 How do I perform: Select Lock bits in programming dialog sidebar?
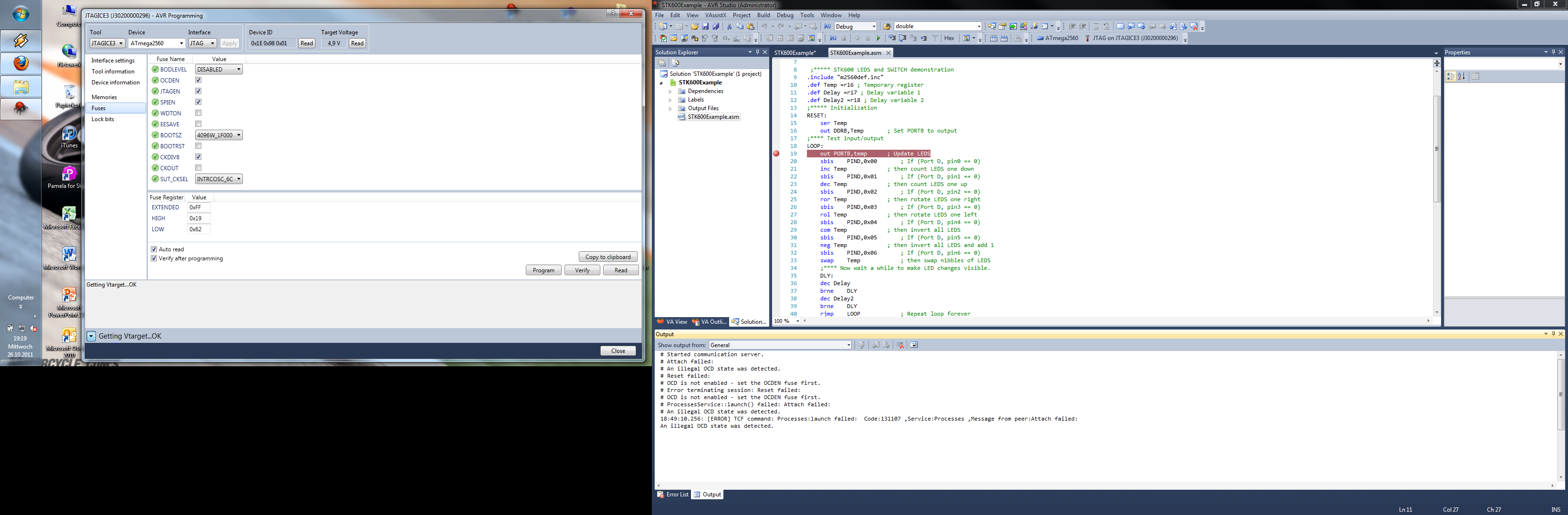tap(103, 119)
